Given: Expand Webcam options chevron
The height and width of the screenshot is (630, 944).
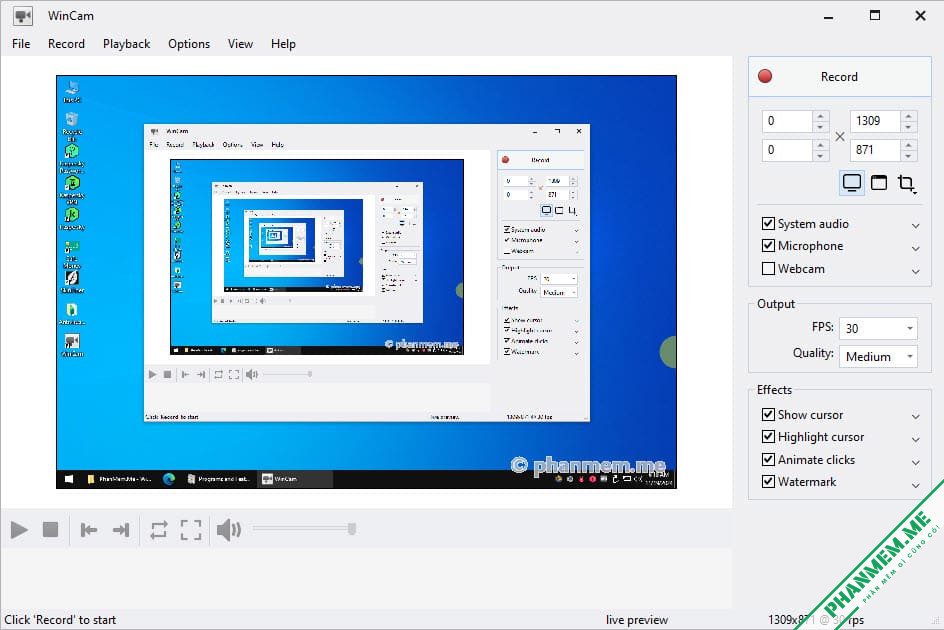Looking at the screenshot, I should [915, 271].
